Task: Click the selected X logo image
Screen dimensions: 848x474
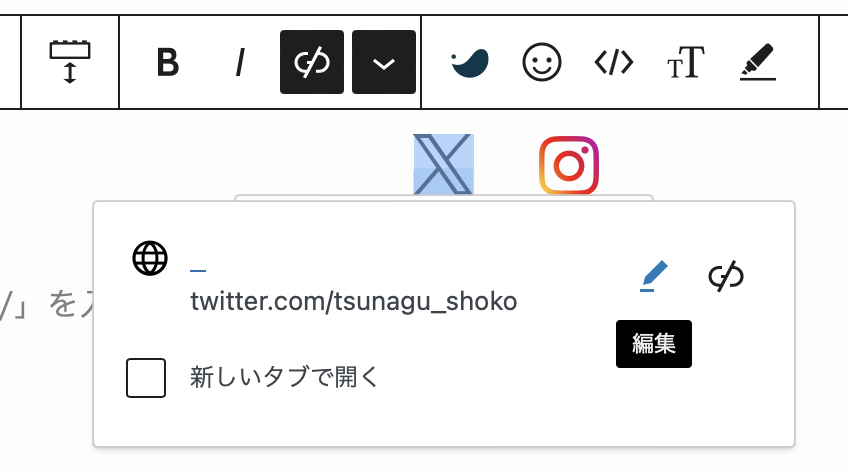Action: click(x=443, y=164)
